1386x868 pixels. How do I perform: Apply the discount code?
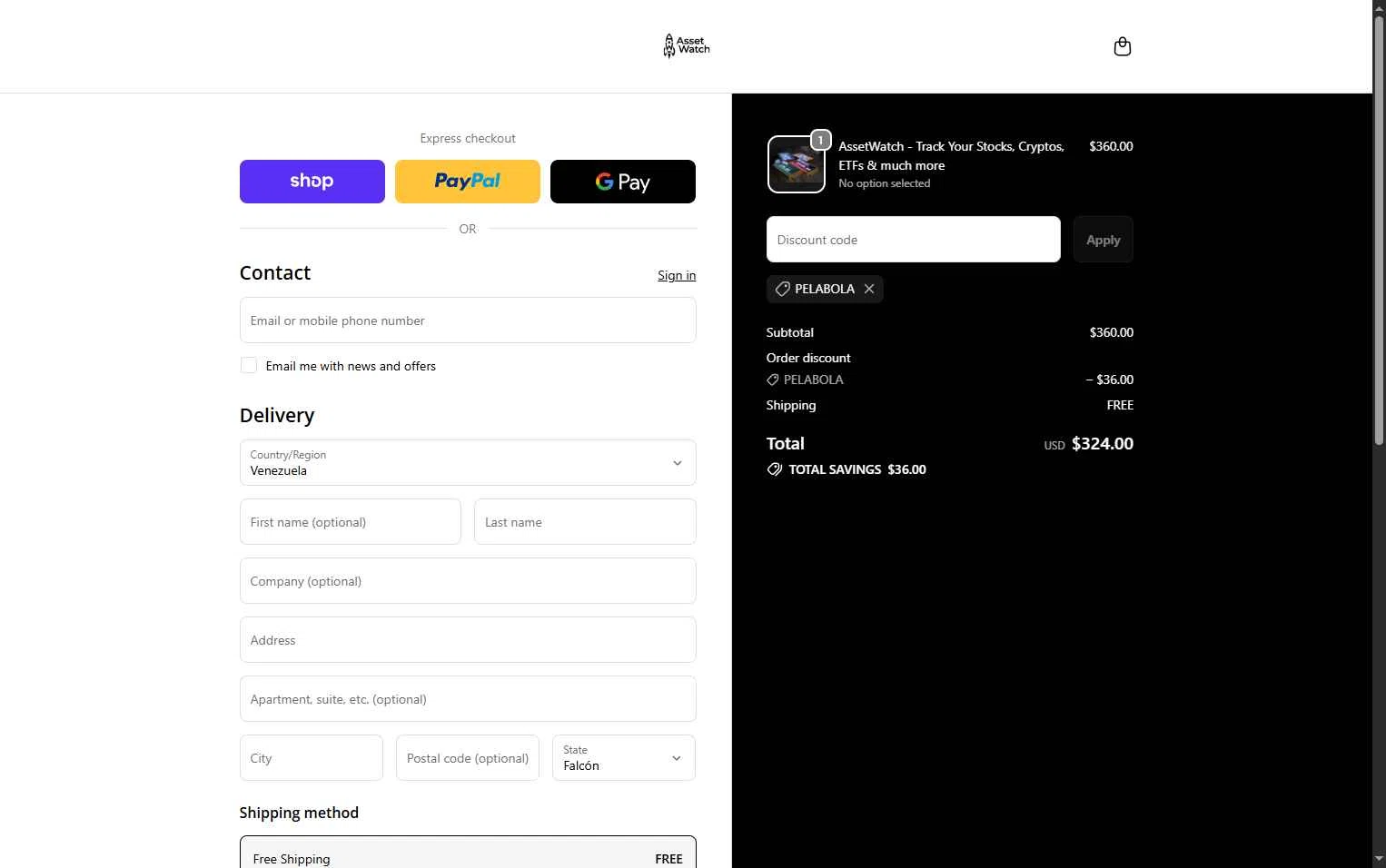1104,240
